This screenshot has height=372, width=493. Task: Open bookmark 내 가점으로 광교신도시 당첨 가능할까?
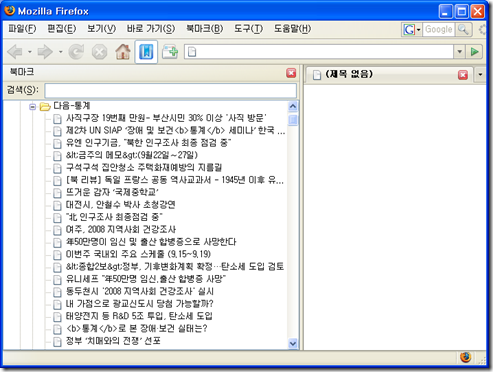pos(139,304)
